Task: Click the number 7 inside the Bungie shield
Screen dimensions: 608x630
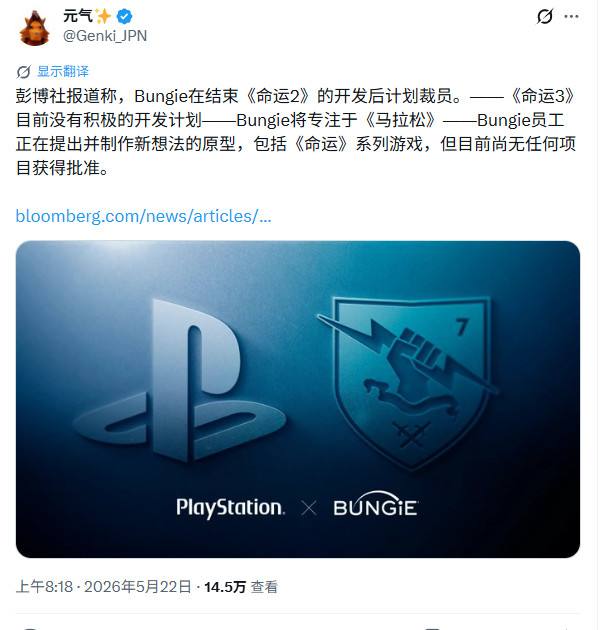Action: pyautogui.click(x=462, y=327)
